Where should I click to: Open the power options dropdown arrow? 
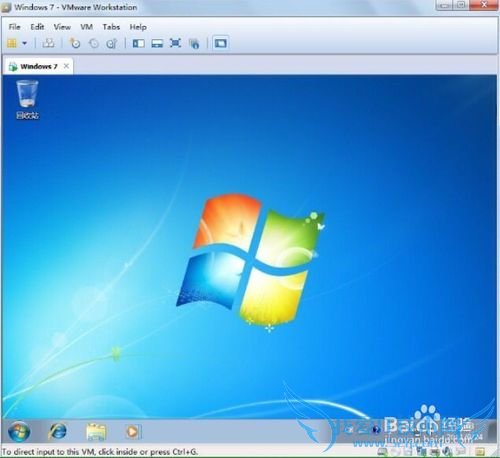(x=25, y=43)
